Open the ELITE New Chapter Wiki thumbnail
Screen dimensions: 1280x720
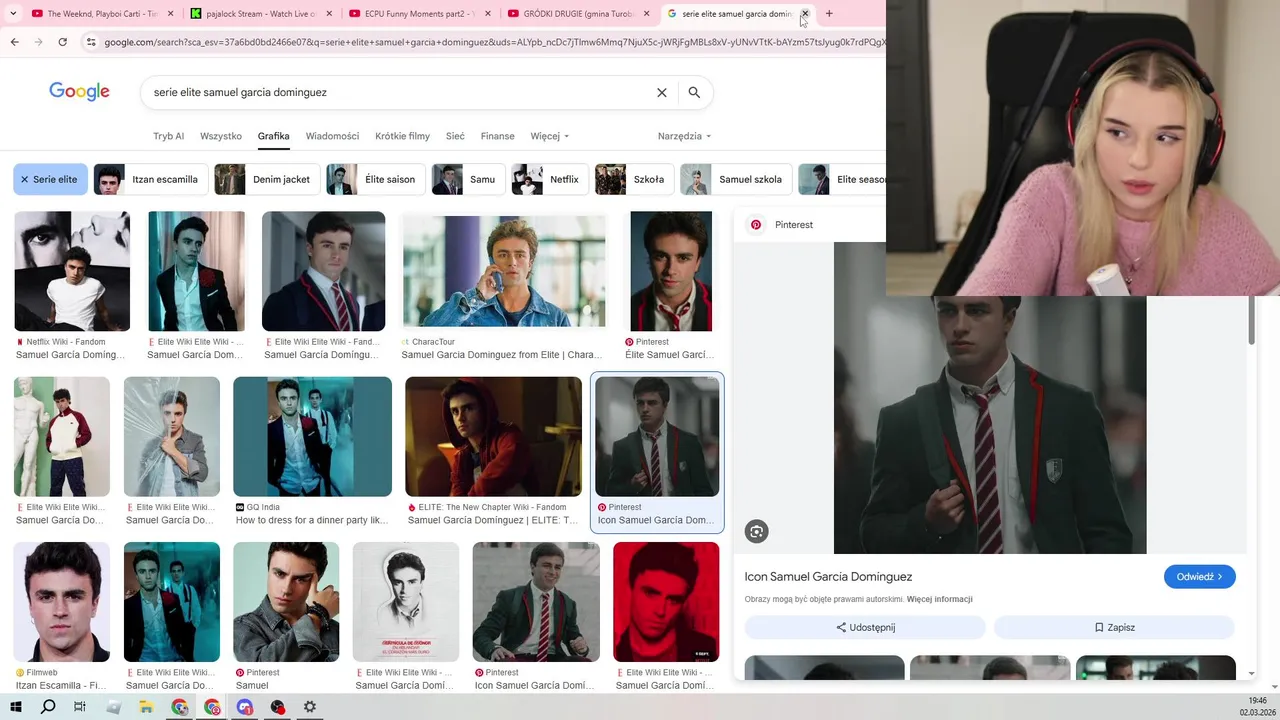(x=493, y=437)
